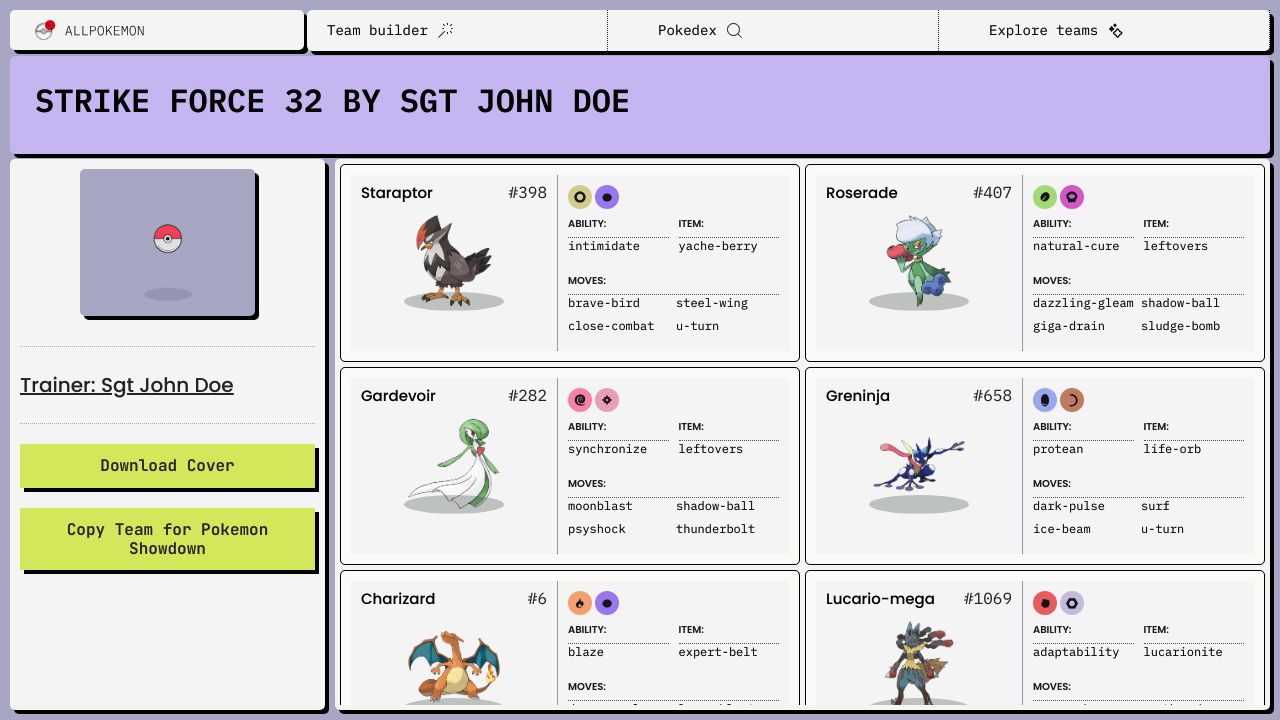Go to the Pokedex tab
Image resolution: width=1280 pixels, height=720 pixels.
click(x=699, y=30)
